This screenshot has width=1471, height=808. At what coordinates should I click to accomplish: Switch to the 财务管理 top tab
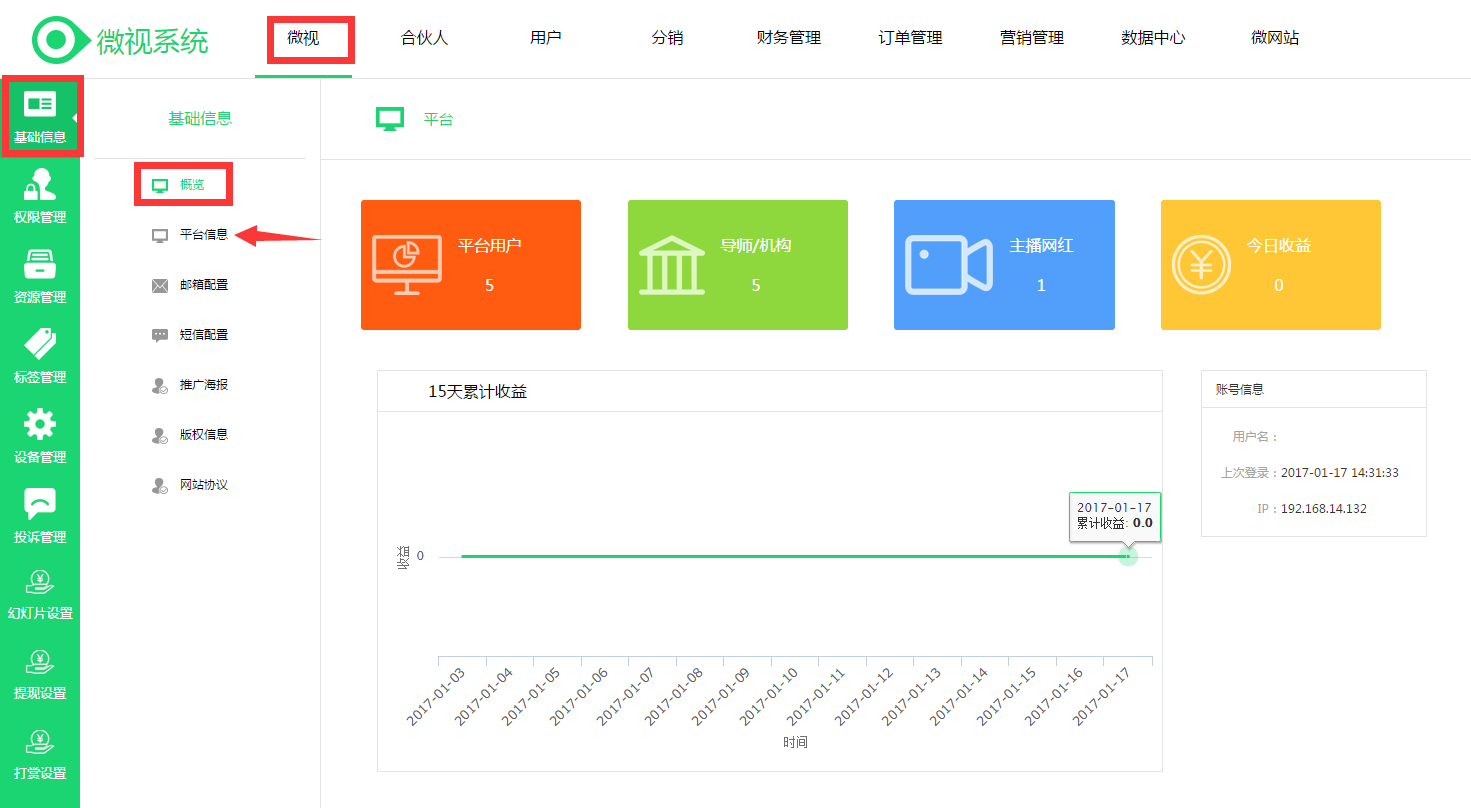[789, 38]
